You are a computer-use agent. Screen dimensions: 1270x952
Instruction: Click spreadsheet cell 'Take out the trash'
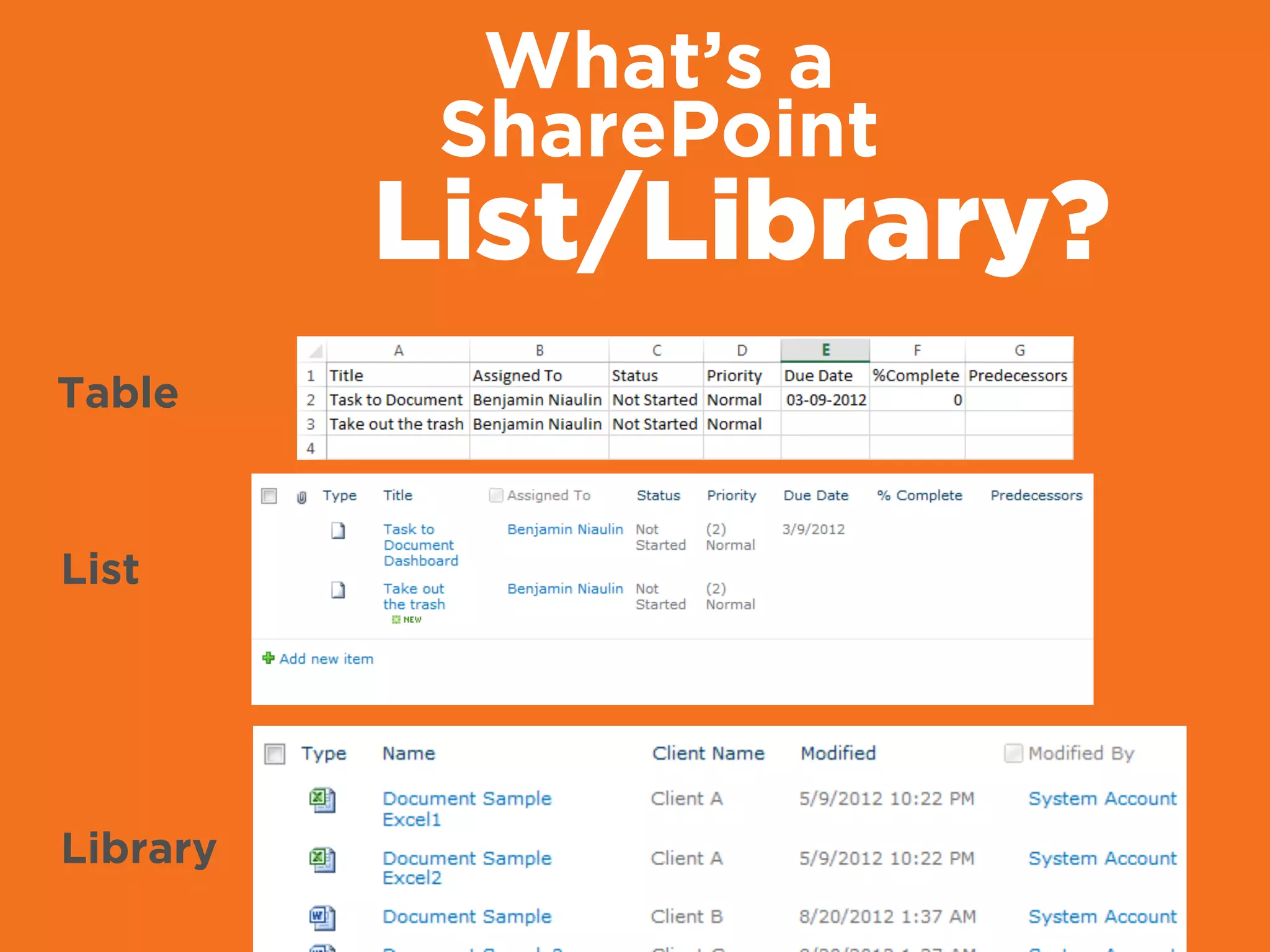coord(398,424)
